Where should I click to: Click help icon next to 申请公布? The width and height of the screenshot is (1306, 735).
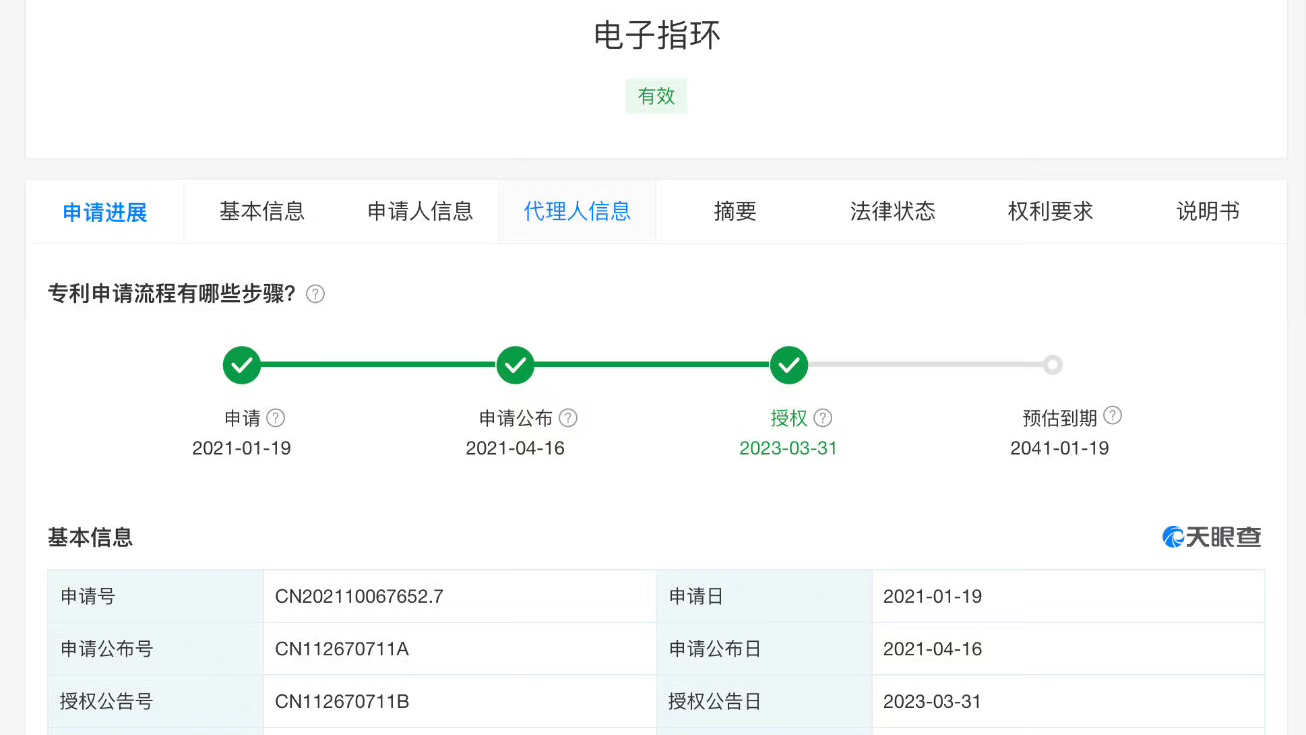tap(568, 418)
